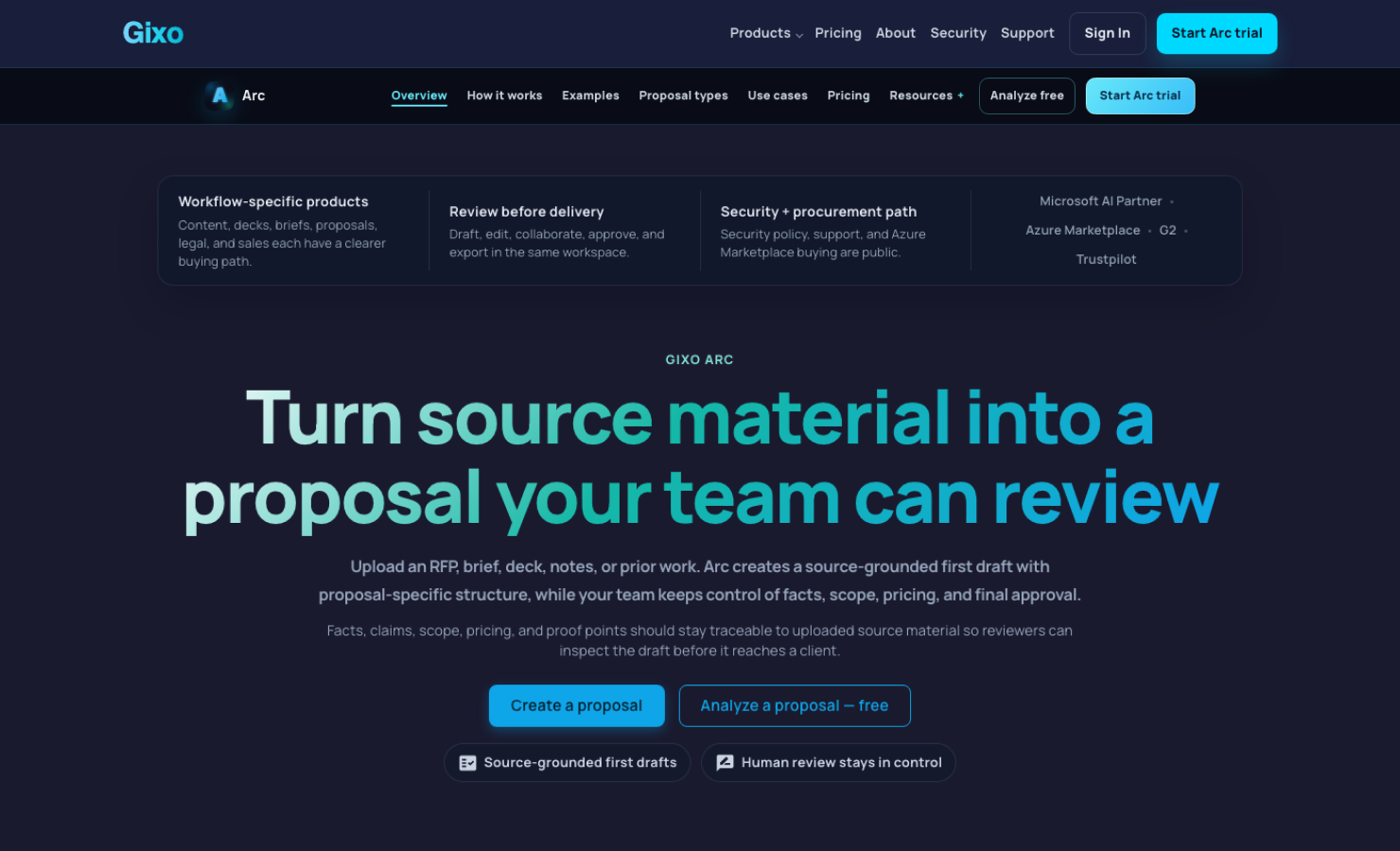
Task: Go to Proposal types section
Action: click(683, 96)
